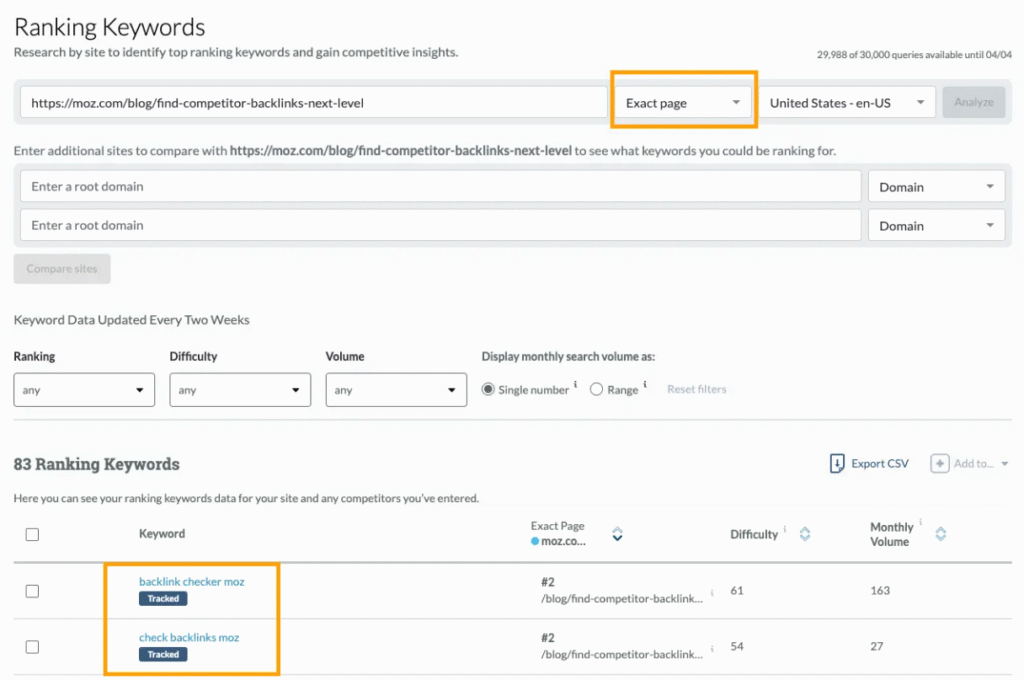Sort by Monthly Volume column arrows
1024x680 pixels.
[940, 534]
